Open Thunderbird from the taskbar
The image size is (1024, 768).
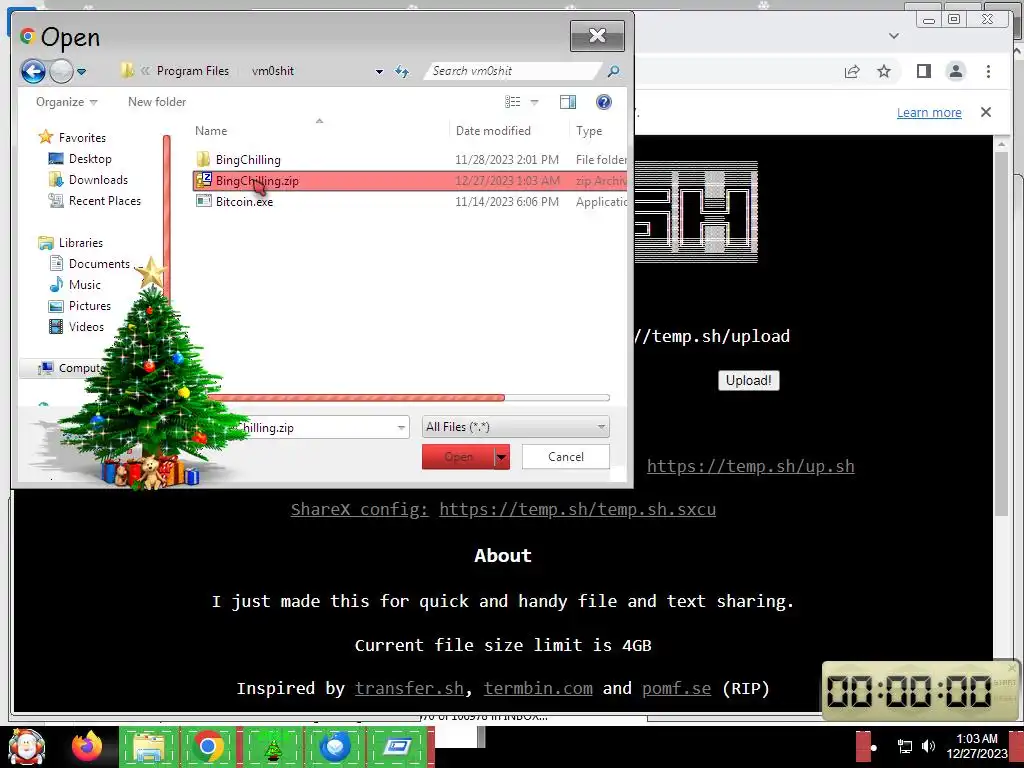(x=335, y=747)
